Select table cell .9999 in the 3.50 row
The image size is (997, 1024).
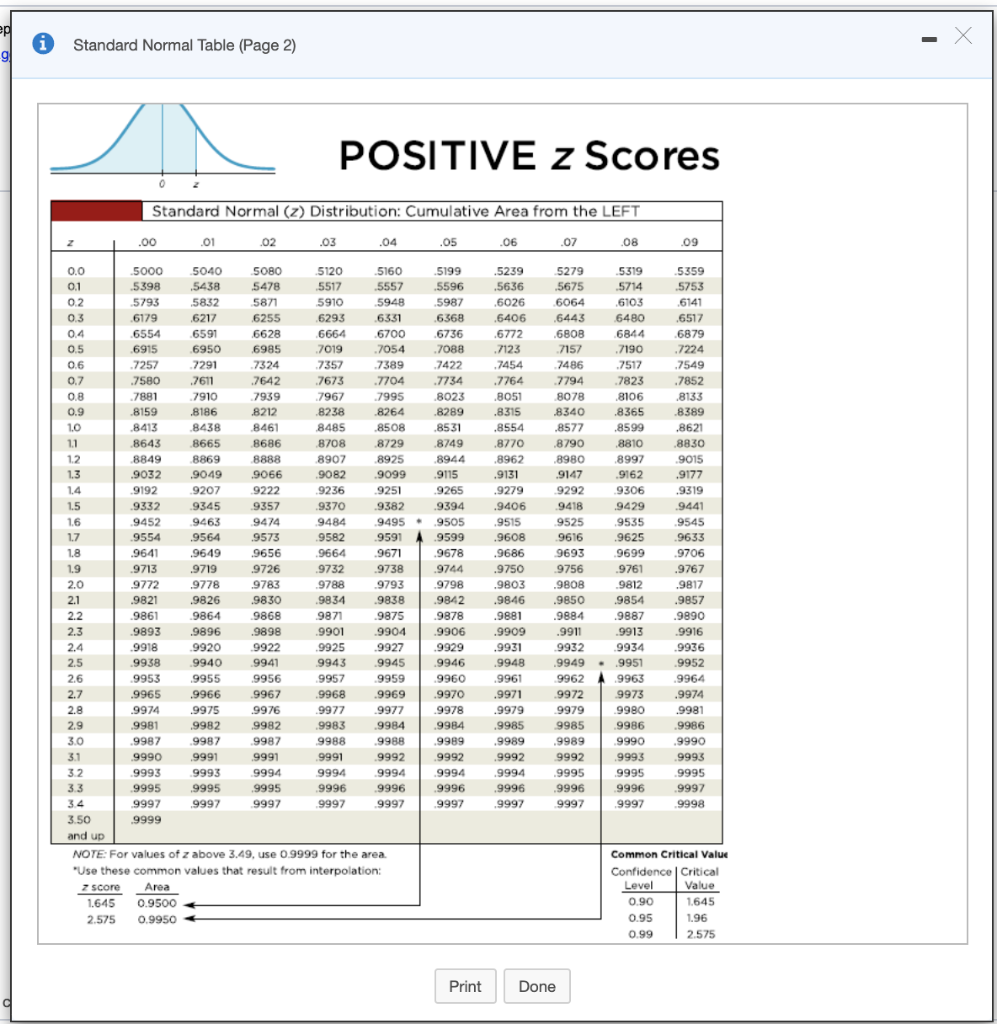click(x=146, y=820)
